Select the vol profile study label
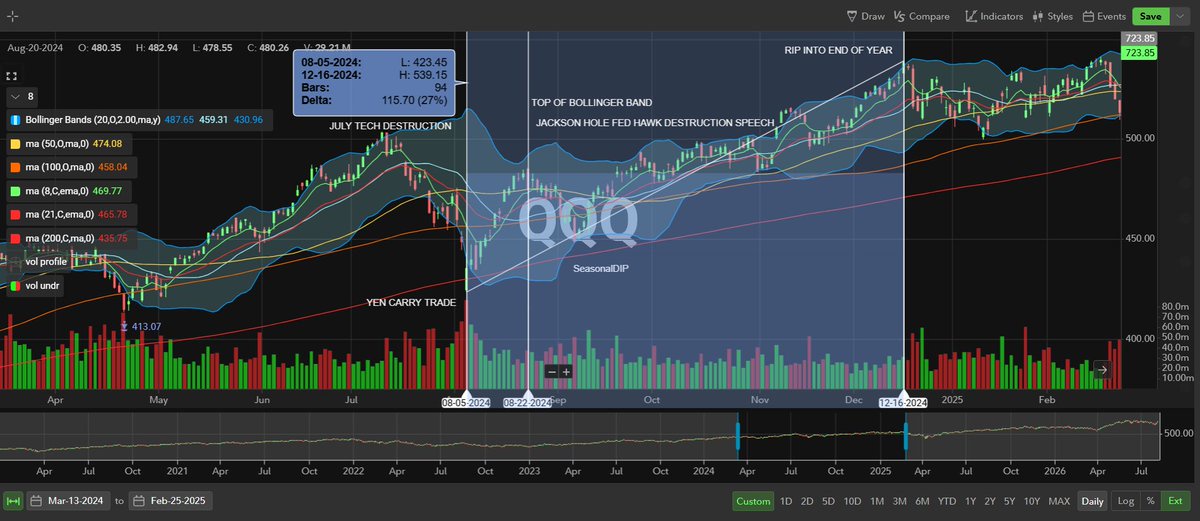Screen dimensions: 1200x521 46,261
